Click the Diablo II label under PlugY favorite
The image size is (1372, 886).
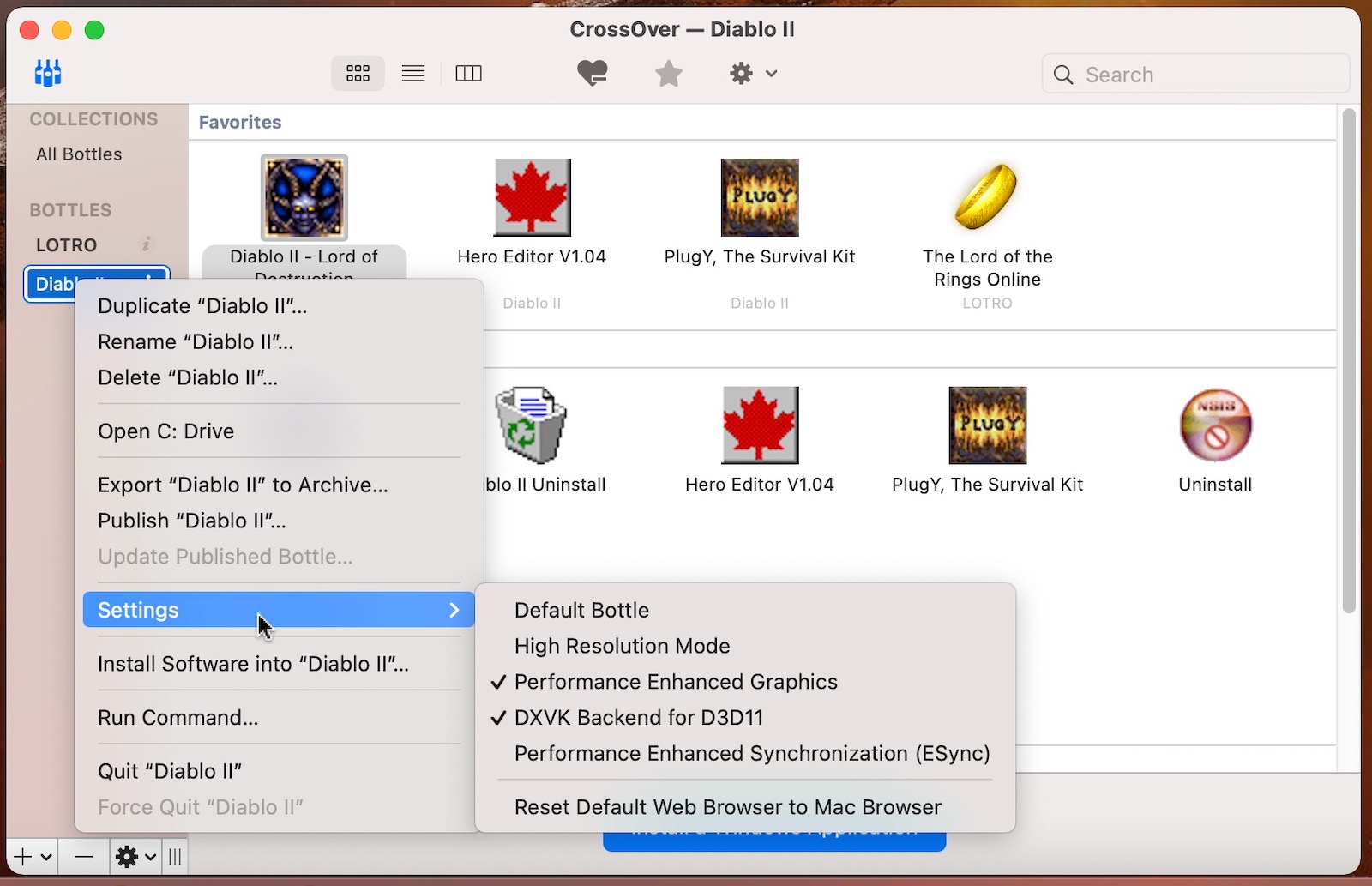click(760, 304)
